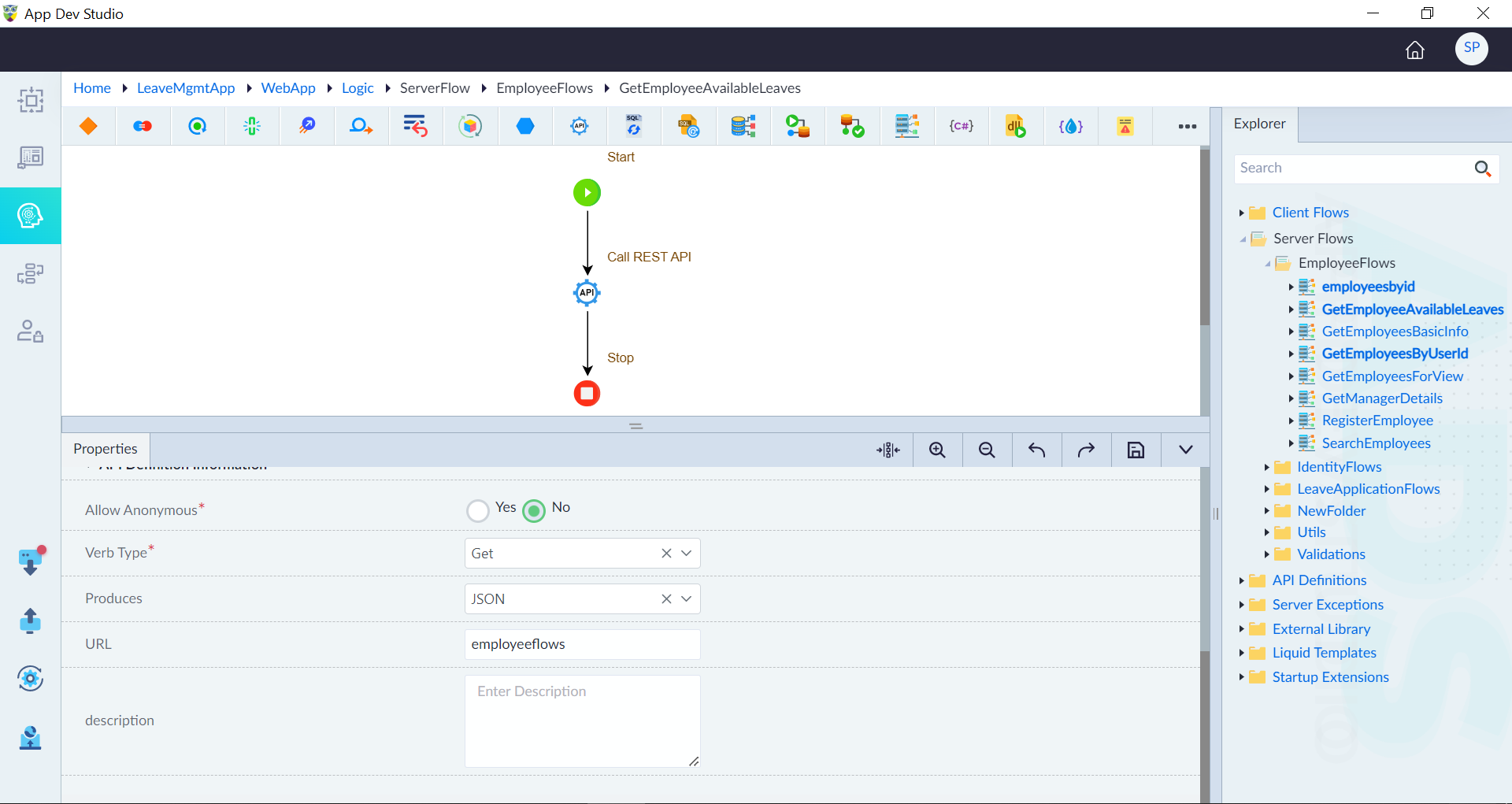1512x804 pixels.
Task: Select the C# code tool
Action: (x=961, y=126)
